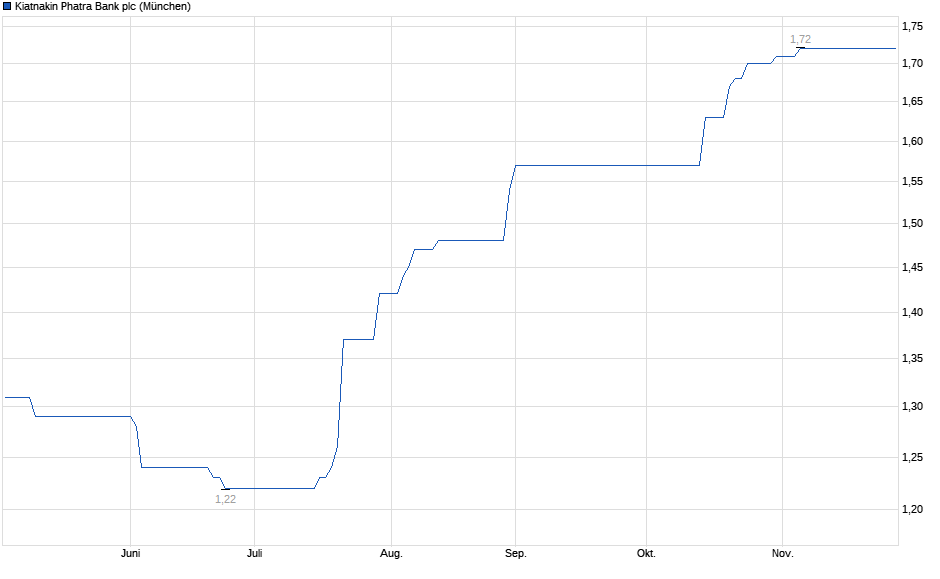Select the Juni label on the time axis
This screenshot has height=579, width=940.
(130, 552)
